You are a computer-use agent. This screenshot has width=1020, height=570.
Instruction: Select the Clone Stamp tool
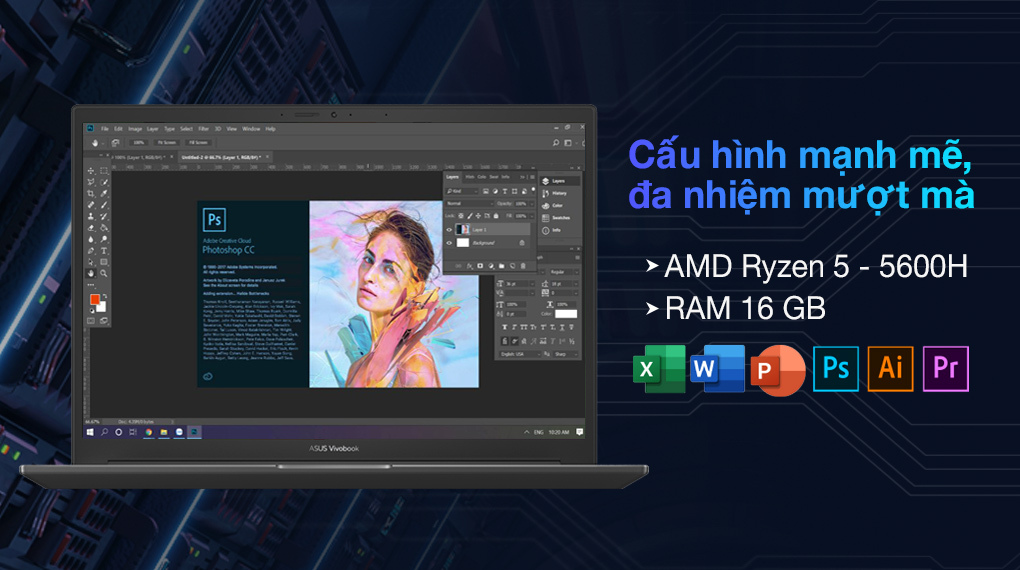point(90,216)
